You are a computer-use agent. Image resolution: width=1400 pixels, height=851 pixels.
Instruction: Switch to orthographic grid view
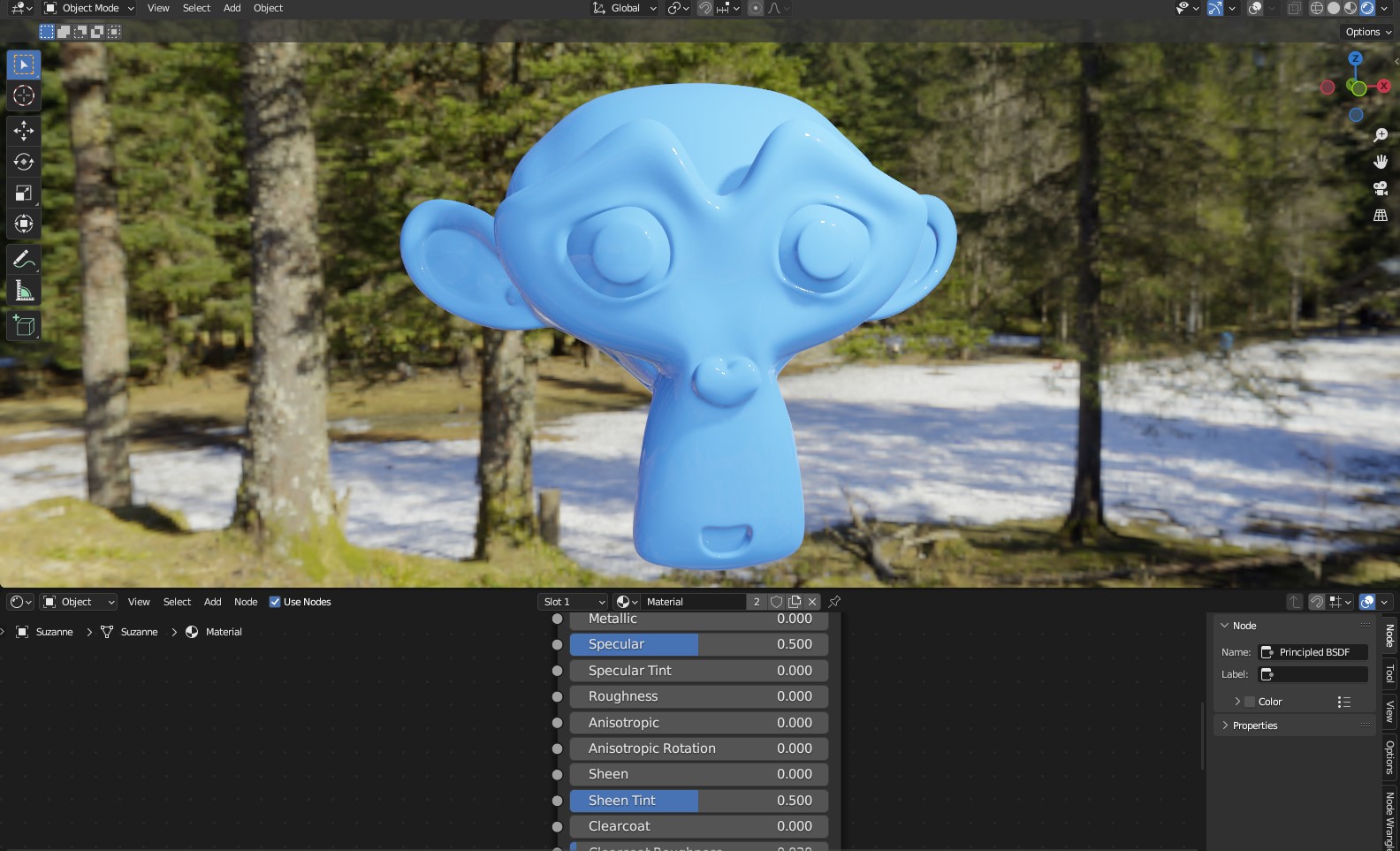[1380, 215]
